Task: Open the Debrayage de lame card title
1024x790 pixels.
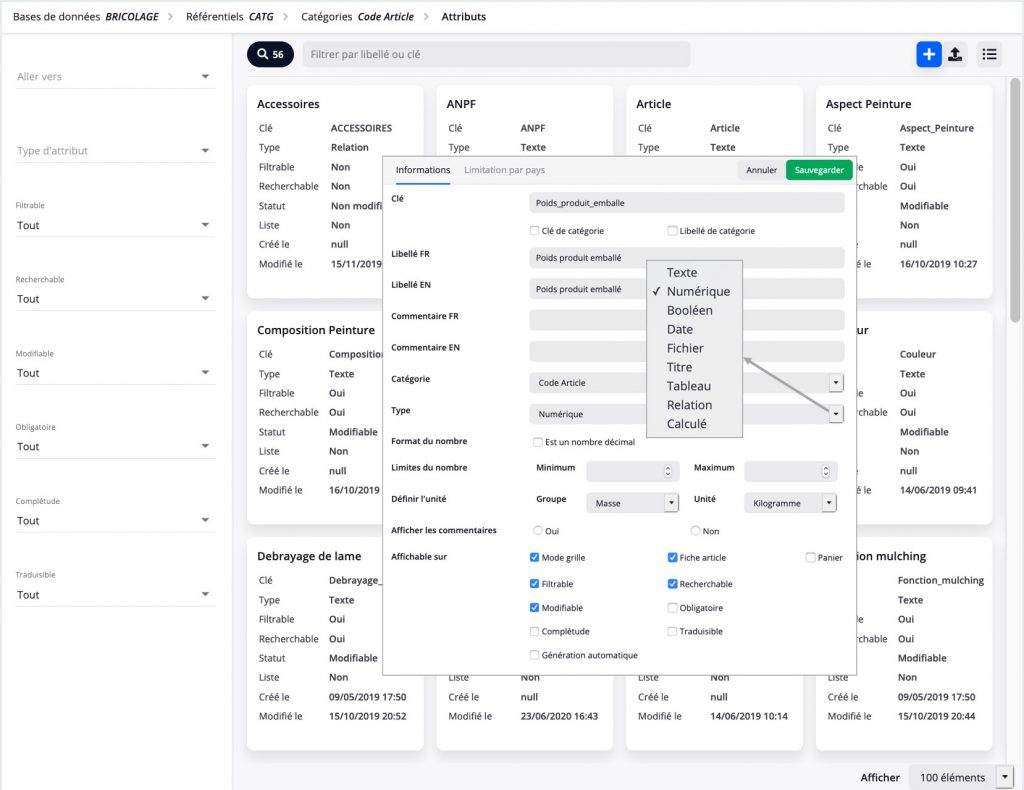Action: (x=309, y=556)
